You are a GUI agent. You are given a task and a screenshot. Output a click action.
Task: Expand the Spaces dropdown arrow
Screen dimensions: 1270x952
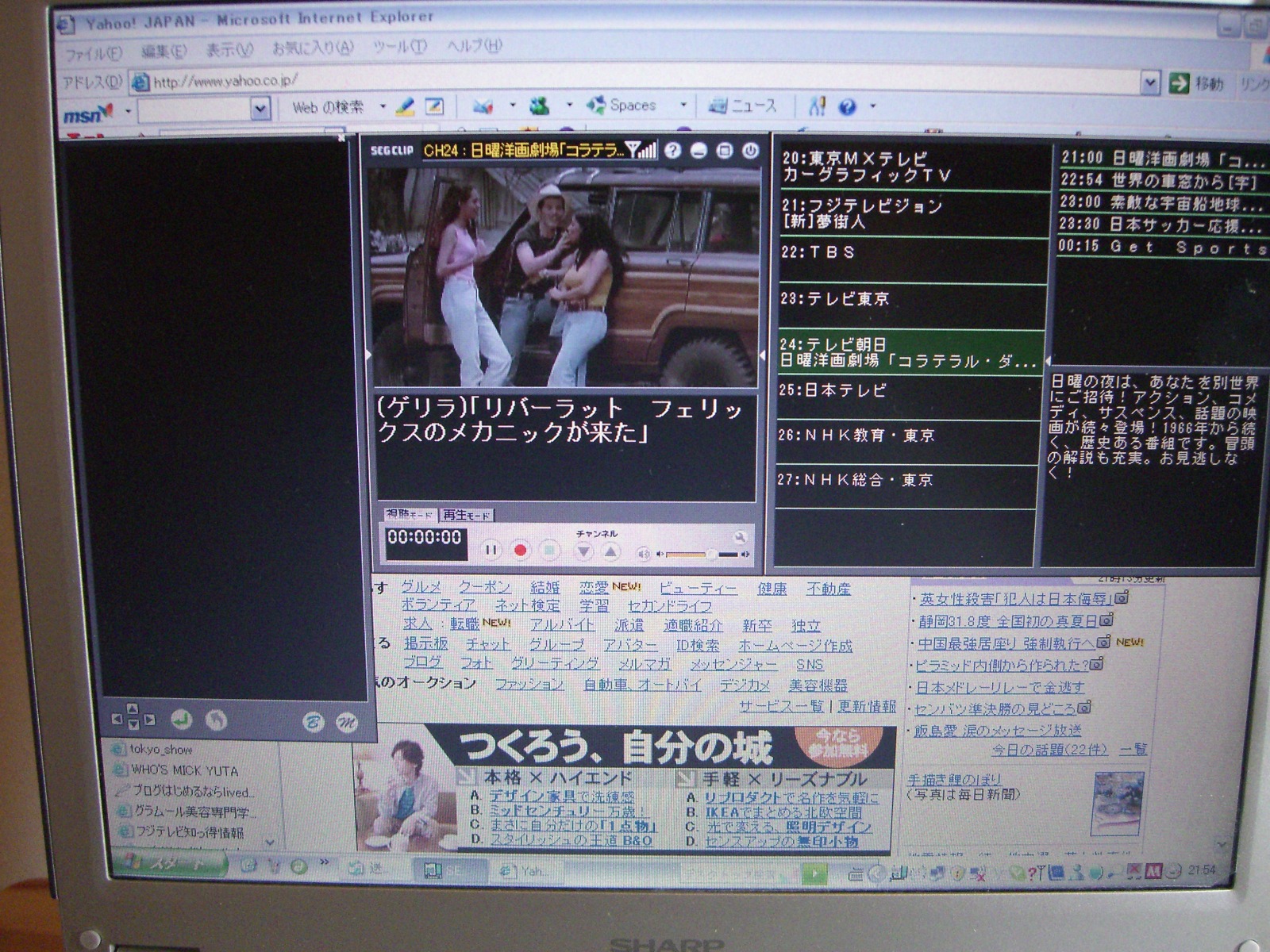tap(683, 105)
